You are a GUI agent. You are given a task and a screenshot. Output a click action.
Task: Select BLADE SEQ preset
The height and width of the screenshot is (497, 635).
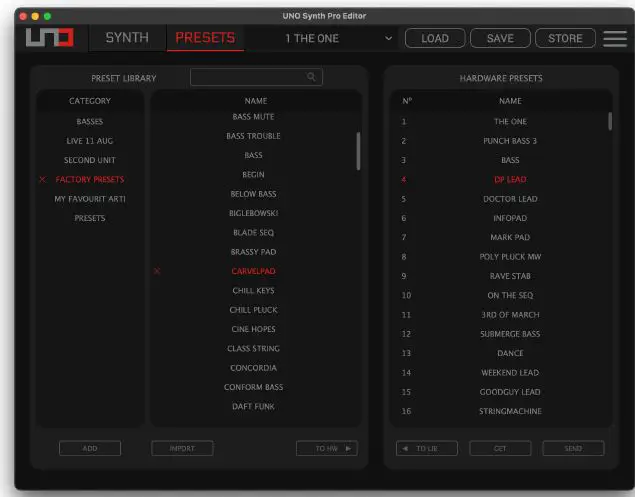[254, 233]
